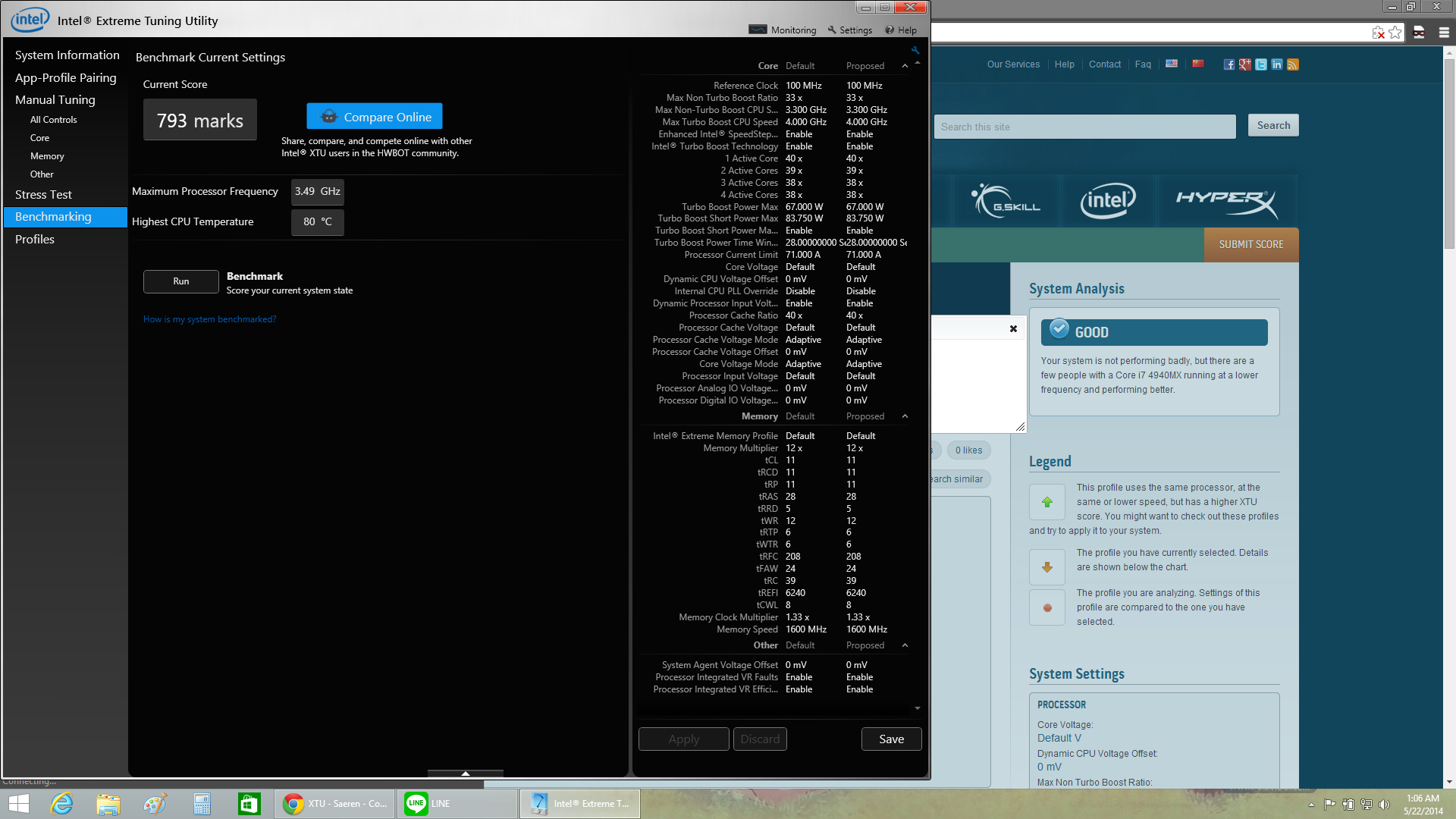Viewport: 1456px width, 819px height.
Task: Open the RSS feed icon
Action: 1293,64
